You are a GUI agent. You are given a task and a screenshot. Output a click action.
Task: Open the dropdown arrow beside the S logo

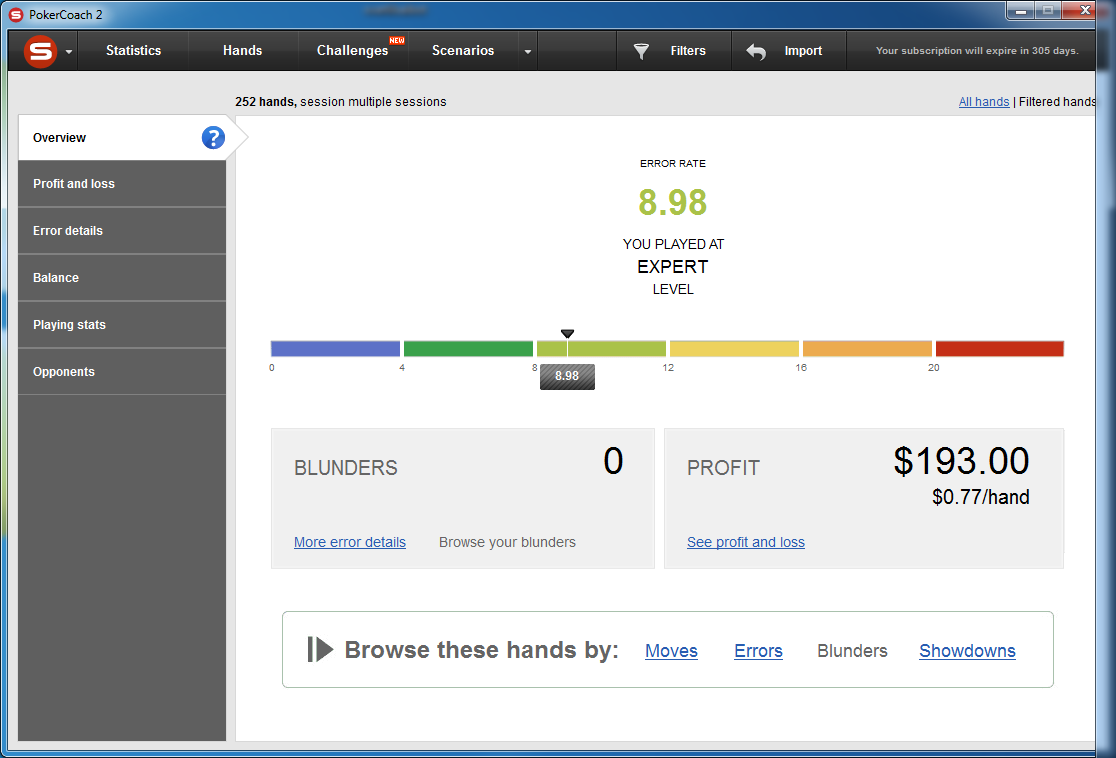69,52
